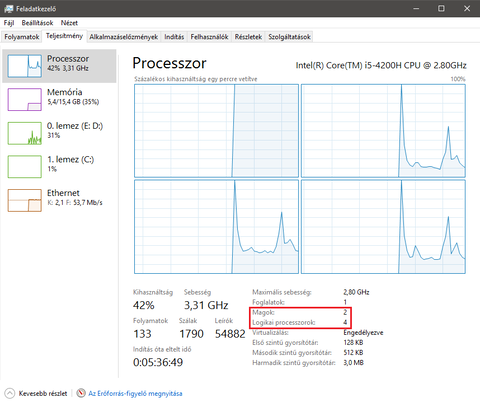Screen dimensions: 480x407
Task: Switch to the Felhasználók tab
Action: (209, 37)
